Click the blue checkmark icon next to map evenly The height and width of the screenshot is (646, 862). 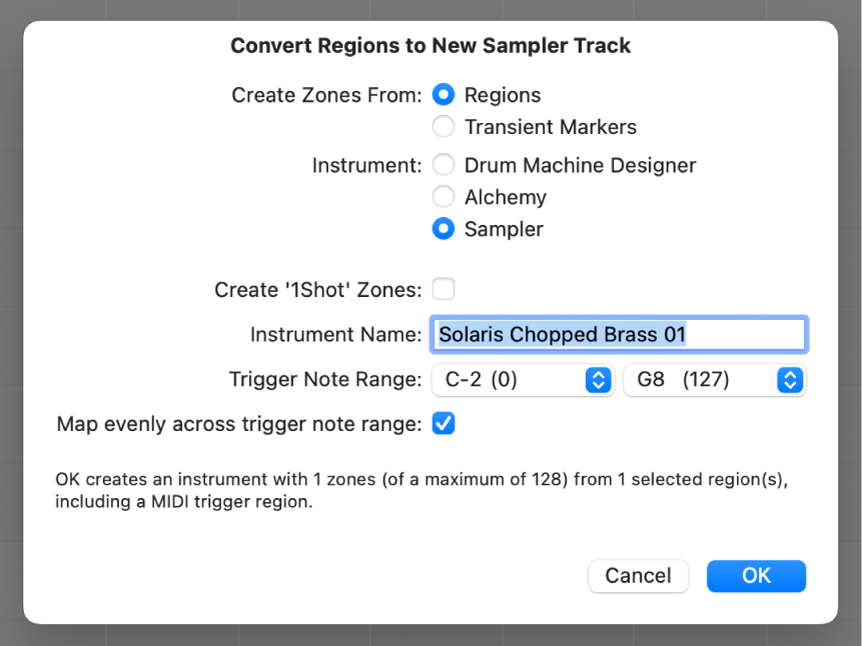point(443,423)
